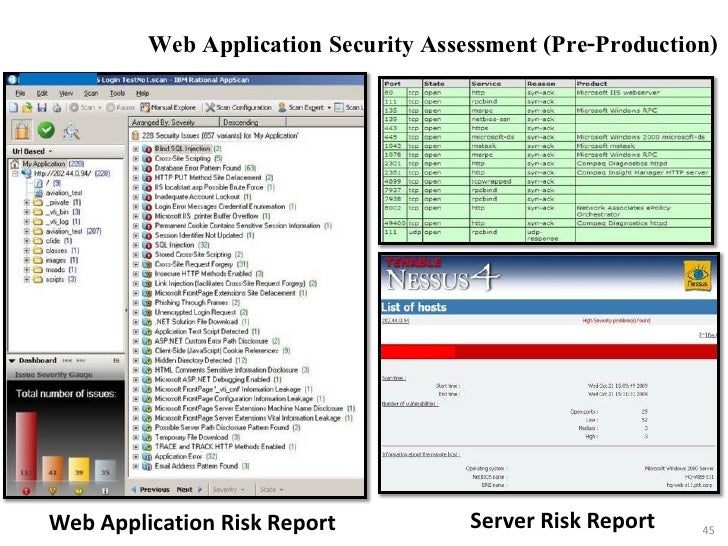Viewport: 728px width, 546px height.
Task: Select Application Error (32) issue icon
Action: (x=147, y=457)
